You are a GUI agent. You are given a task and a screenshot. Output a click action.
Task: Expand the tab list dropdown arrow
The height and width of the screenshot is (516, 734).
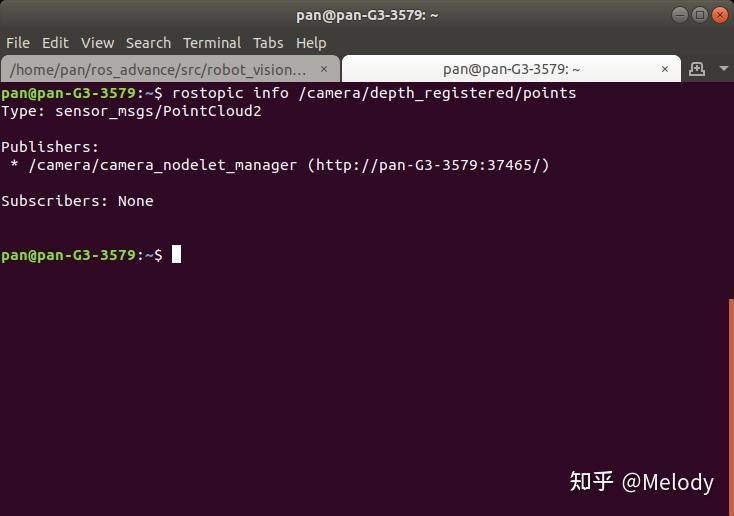point(723,69)
